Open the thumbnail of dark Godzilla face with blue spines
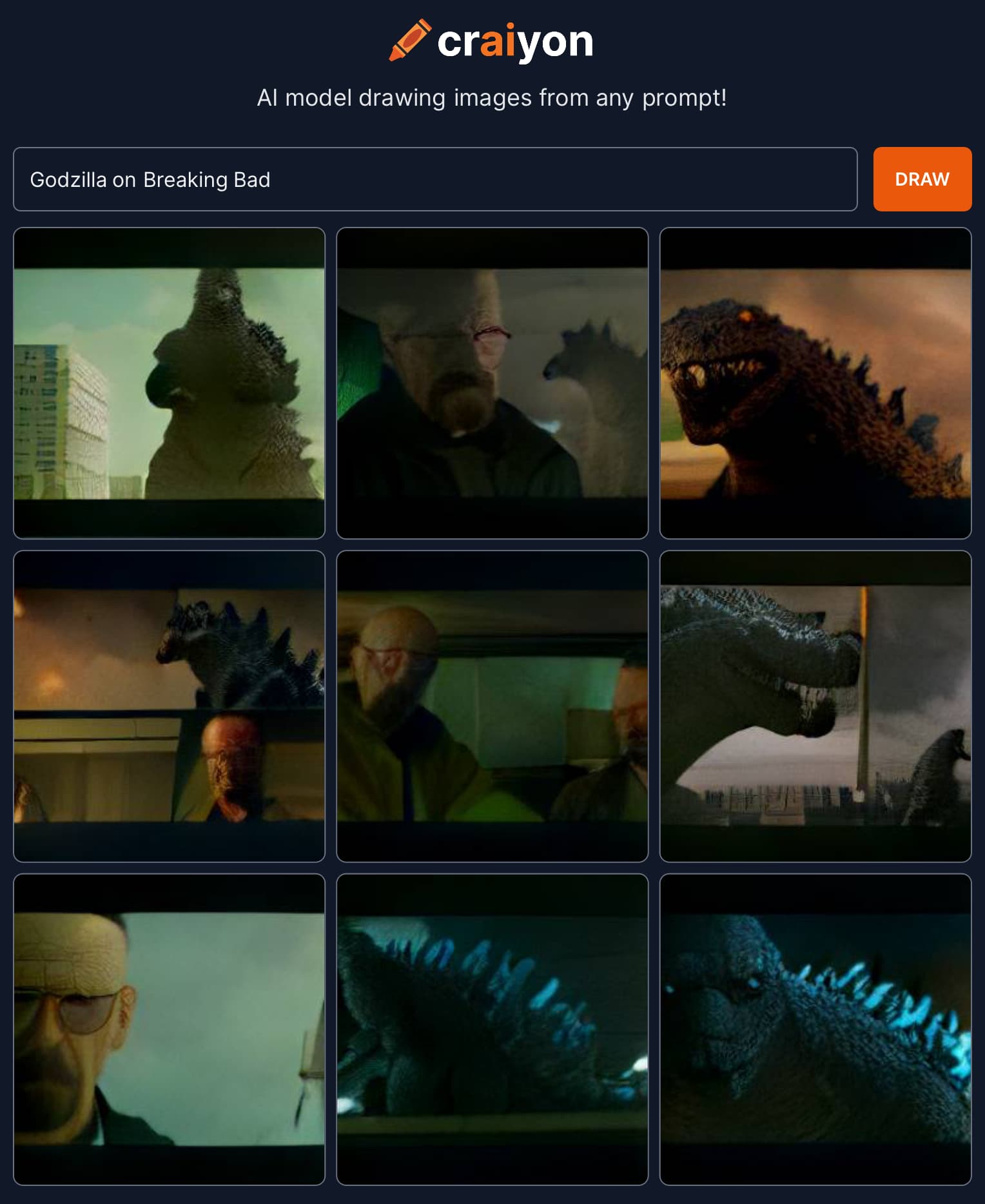The height and width of the screenshot is (1204, 985). click(x=815, y=1029)
